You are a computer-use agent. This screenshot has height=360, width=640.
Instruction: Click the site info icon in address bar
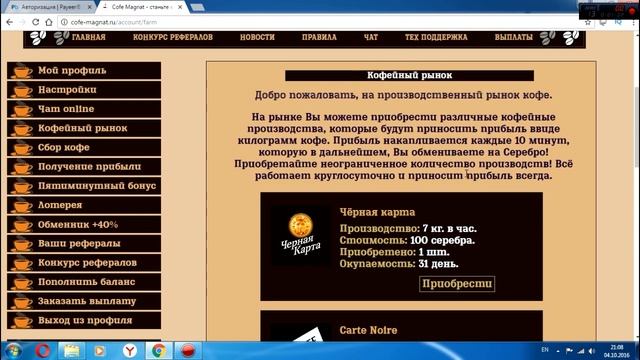coord(64,22)
